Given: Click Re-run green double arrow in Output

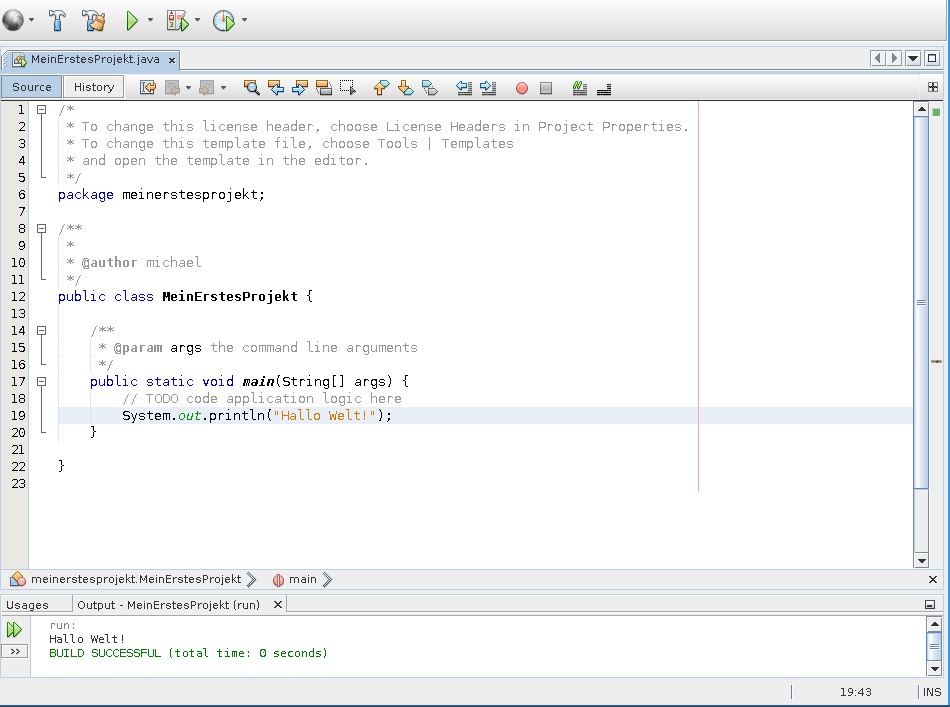Looking at the screenshot, I should click(14, 630).
